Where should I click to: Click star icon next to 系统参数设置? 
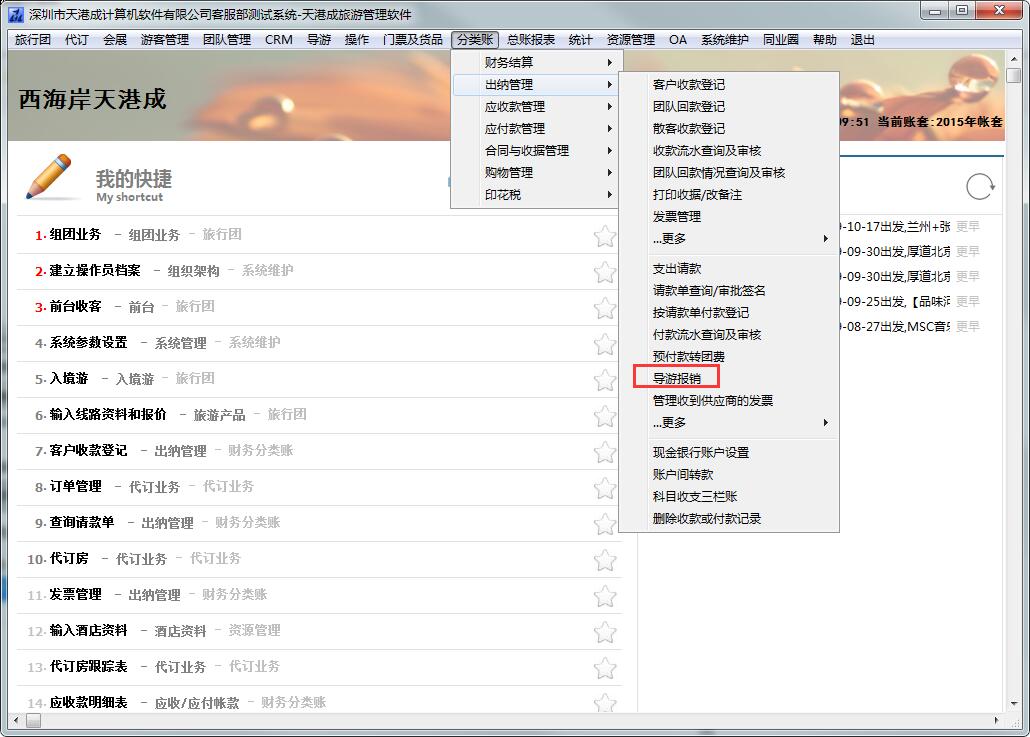point(605,344)
